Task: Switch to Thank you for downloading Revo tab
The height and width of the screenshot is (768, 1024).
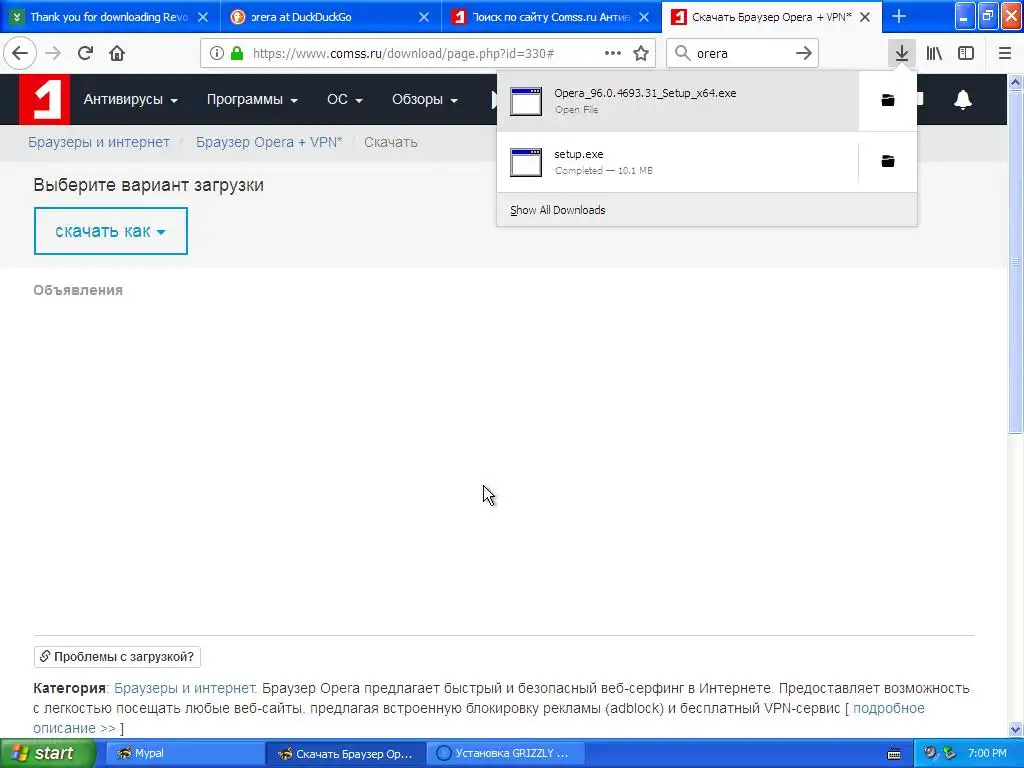Action: pos(110,17)
